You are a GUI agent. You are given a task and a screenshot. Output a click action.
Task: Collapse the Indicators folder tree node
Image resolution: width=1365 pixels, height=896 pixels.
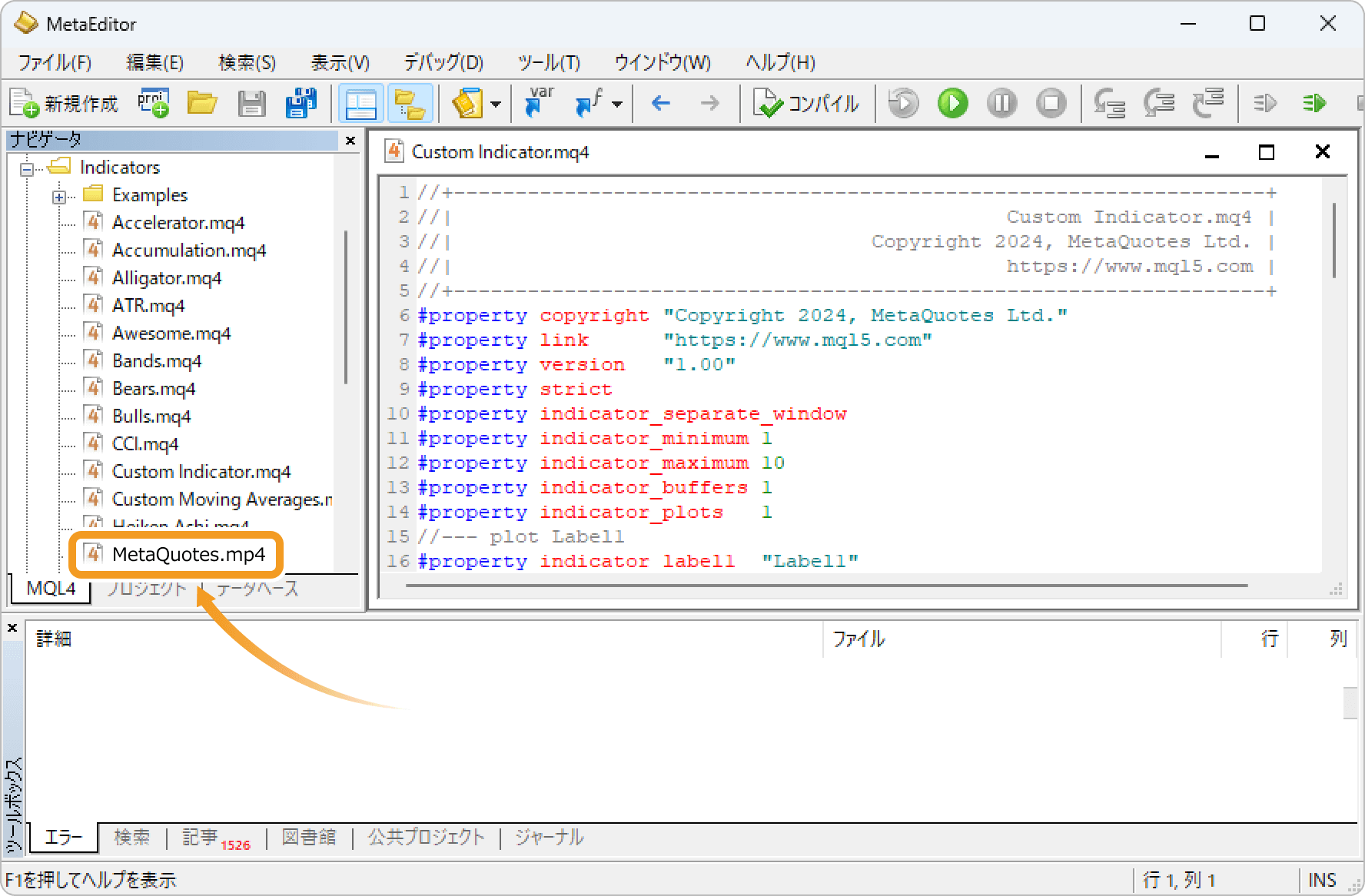click(27, 168)
